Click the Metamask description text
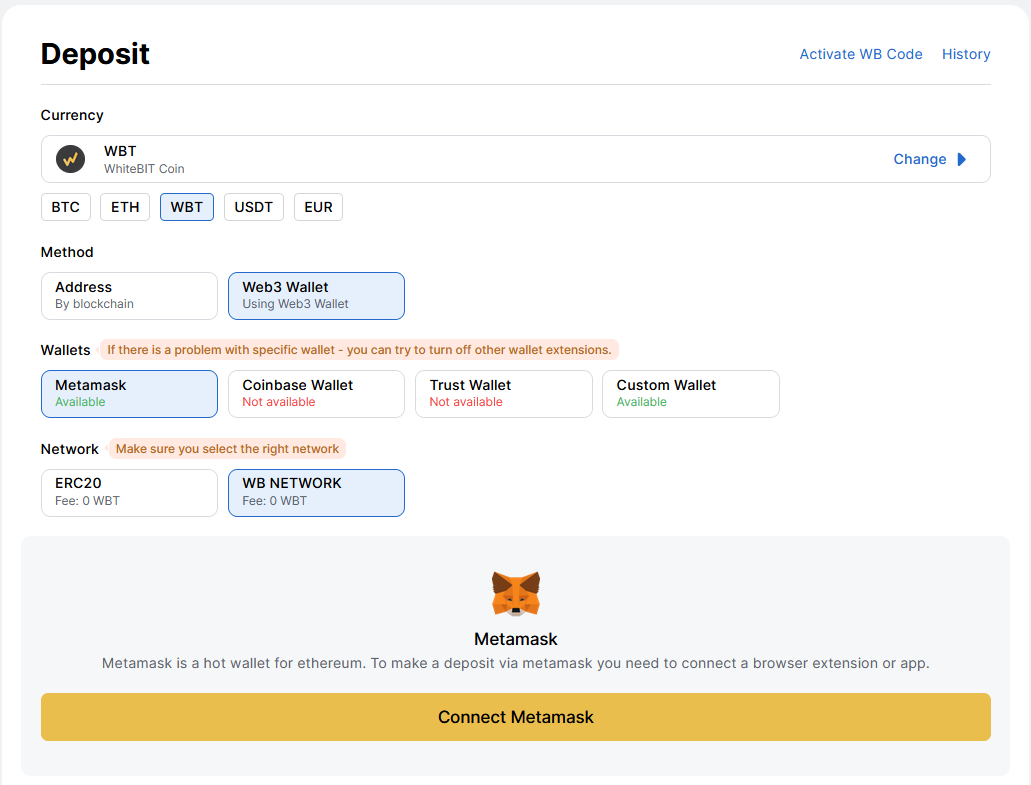Image resolution: width=1031 pixels, height=785 pixels. [x=516, y=663]
